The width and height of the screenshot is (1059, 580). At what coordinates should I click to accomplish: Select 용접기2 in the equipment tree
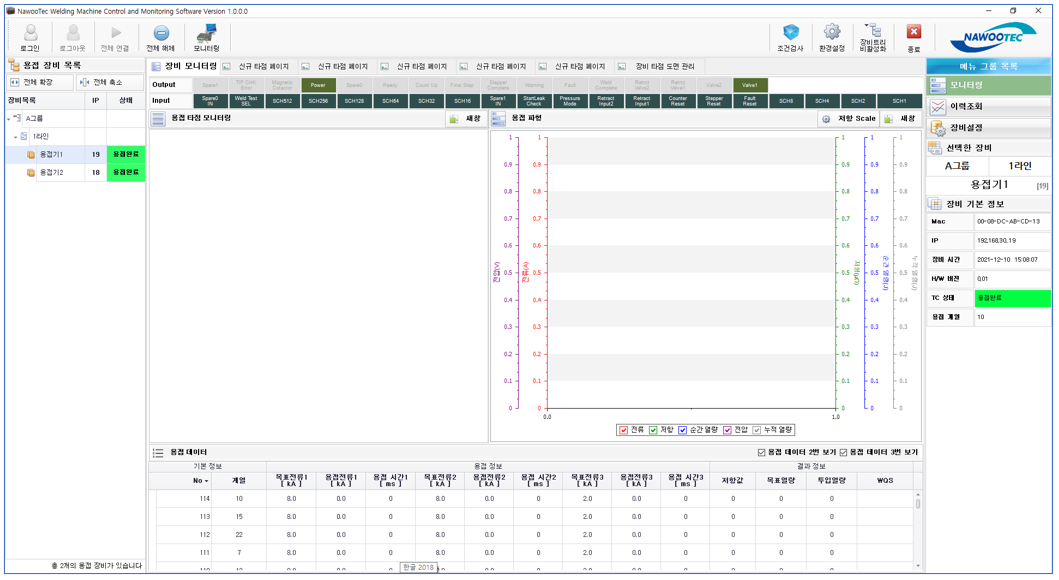(x=51, y=173)
